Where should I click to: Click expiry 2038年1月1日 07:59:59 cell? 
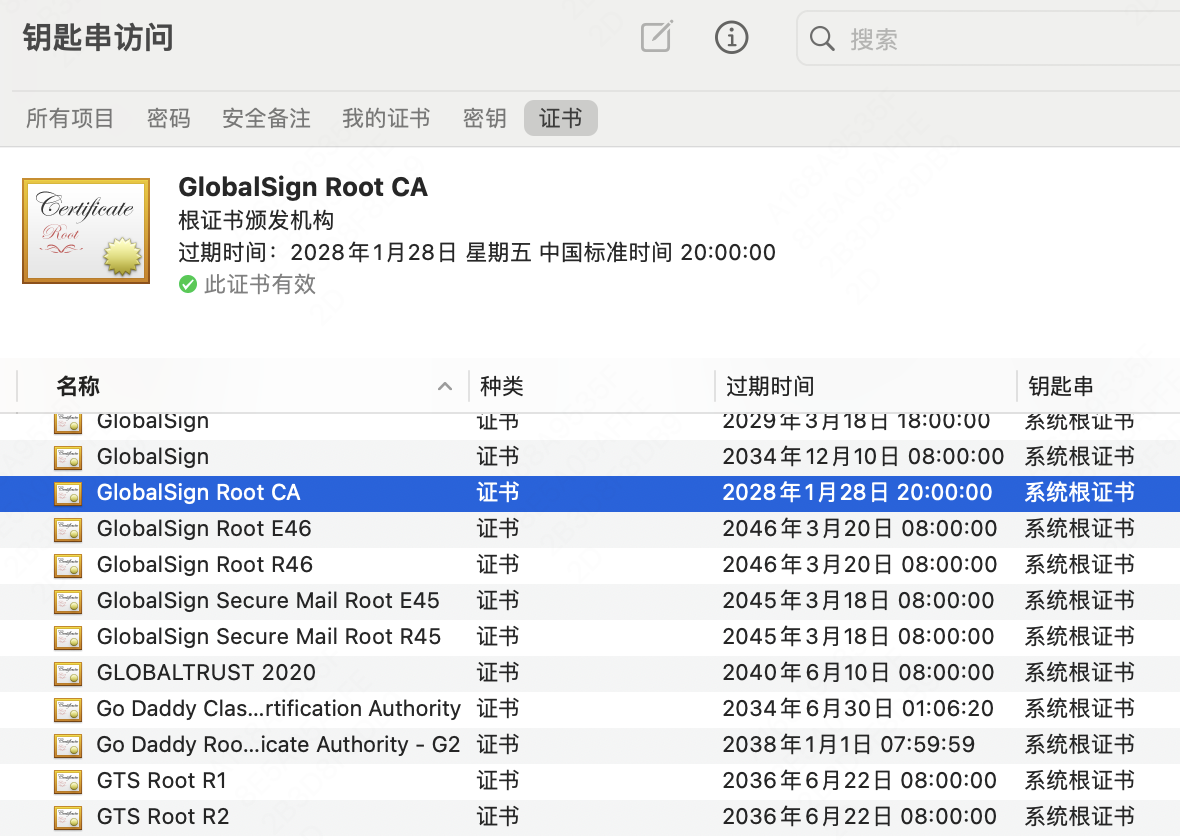(849, 745)
